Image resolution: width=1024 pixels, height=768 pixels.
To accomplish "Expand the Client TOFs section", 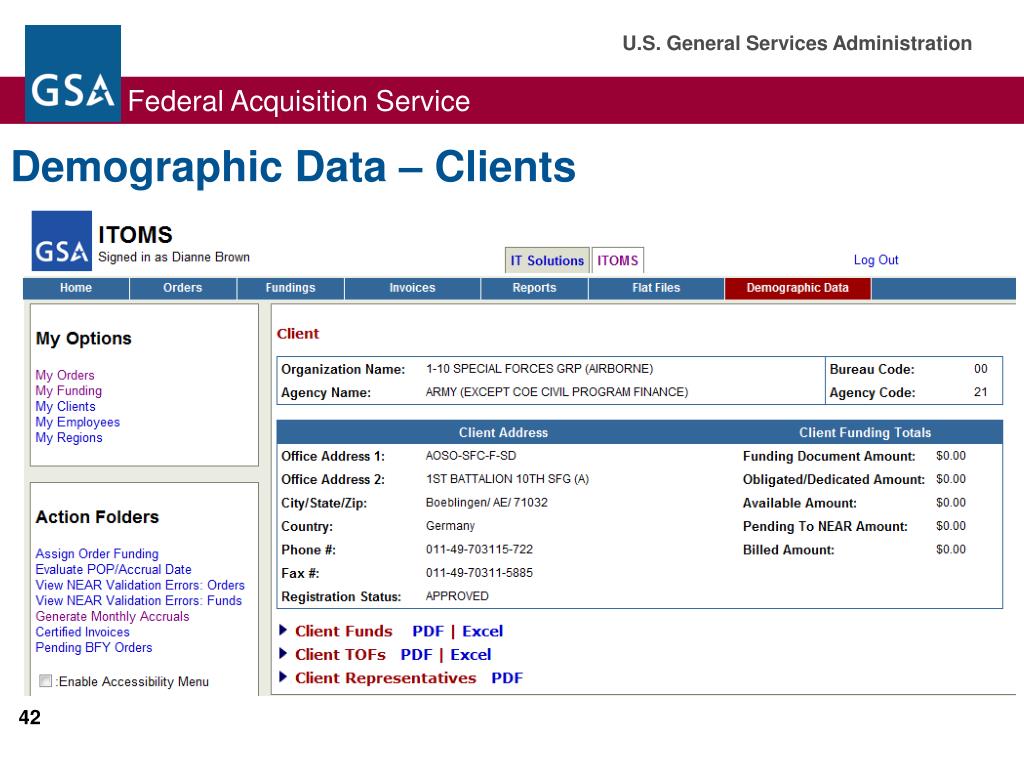I will 283,654.
